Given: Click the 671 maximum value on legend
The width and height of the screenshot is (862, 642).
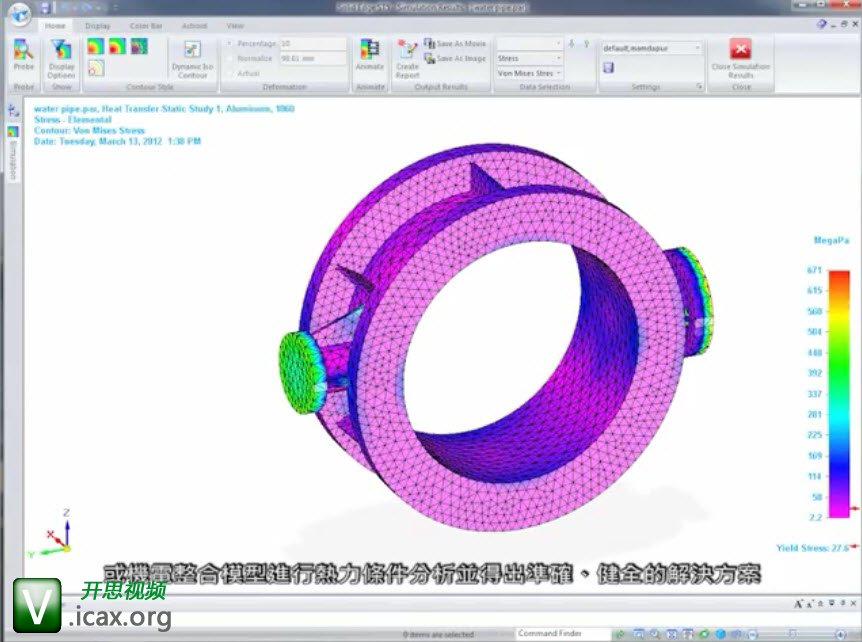Looking at the screenshot, I should [814, 270].
